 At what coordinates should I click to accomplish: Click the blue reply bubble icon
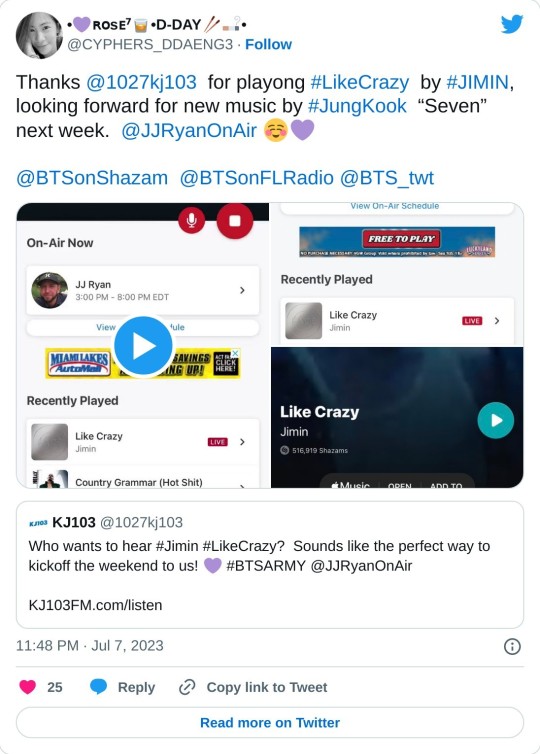(x=99, y=687)
